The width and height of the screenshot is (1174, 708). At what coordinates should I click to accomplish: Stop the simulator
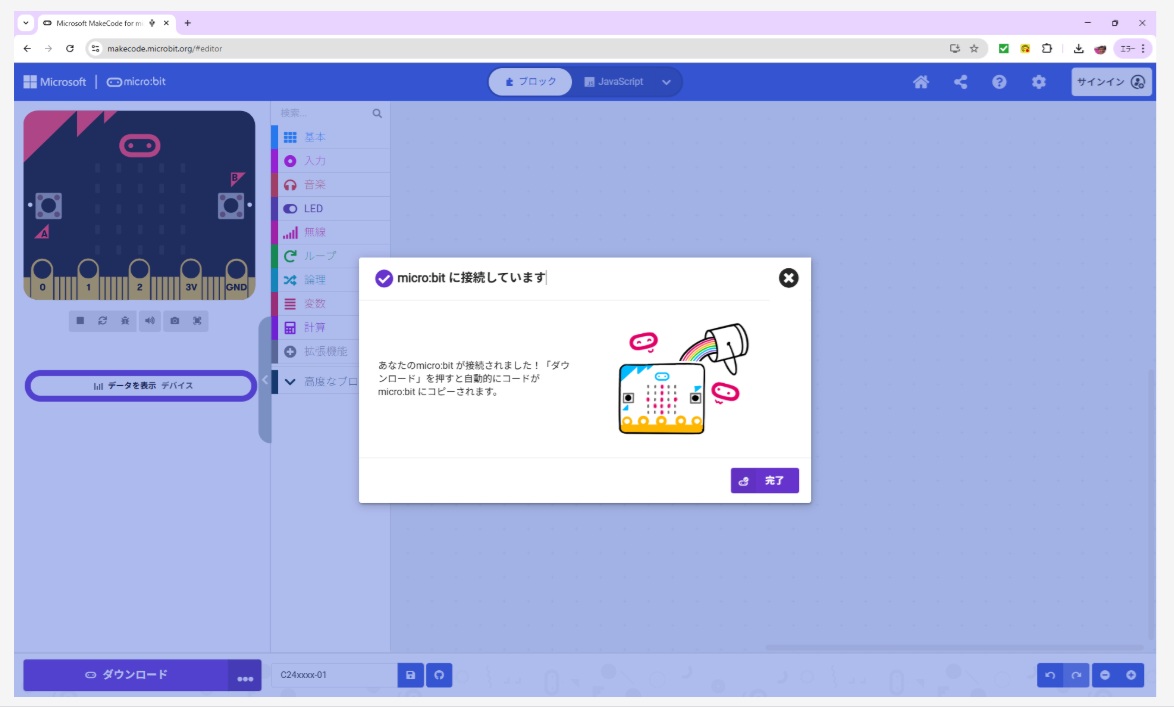(80, 321)
